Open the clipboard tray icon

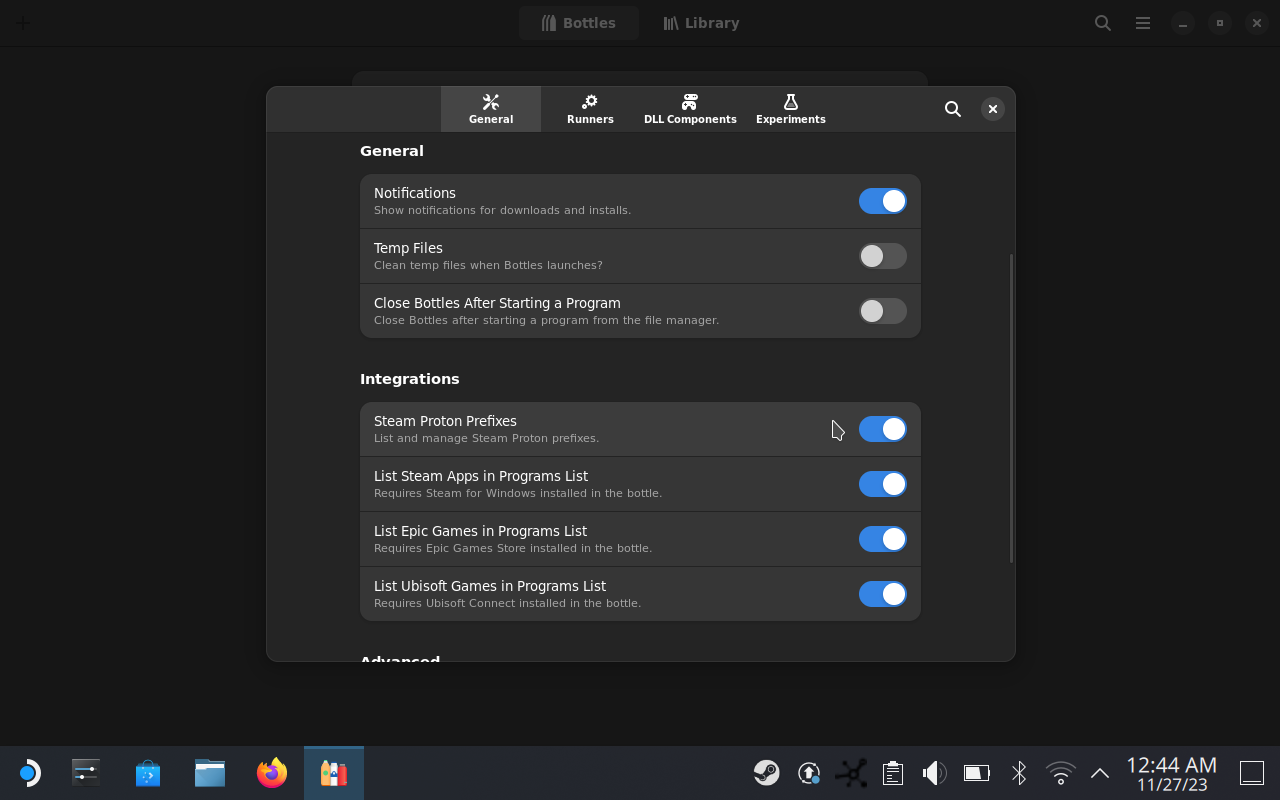point(893,773)
